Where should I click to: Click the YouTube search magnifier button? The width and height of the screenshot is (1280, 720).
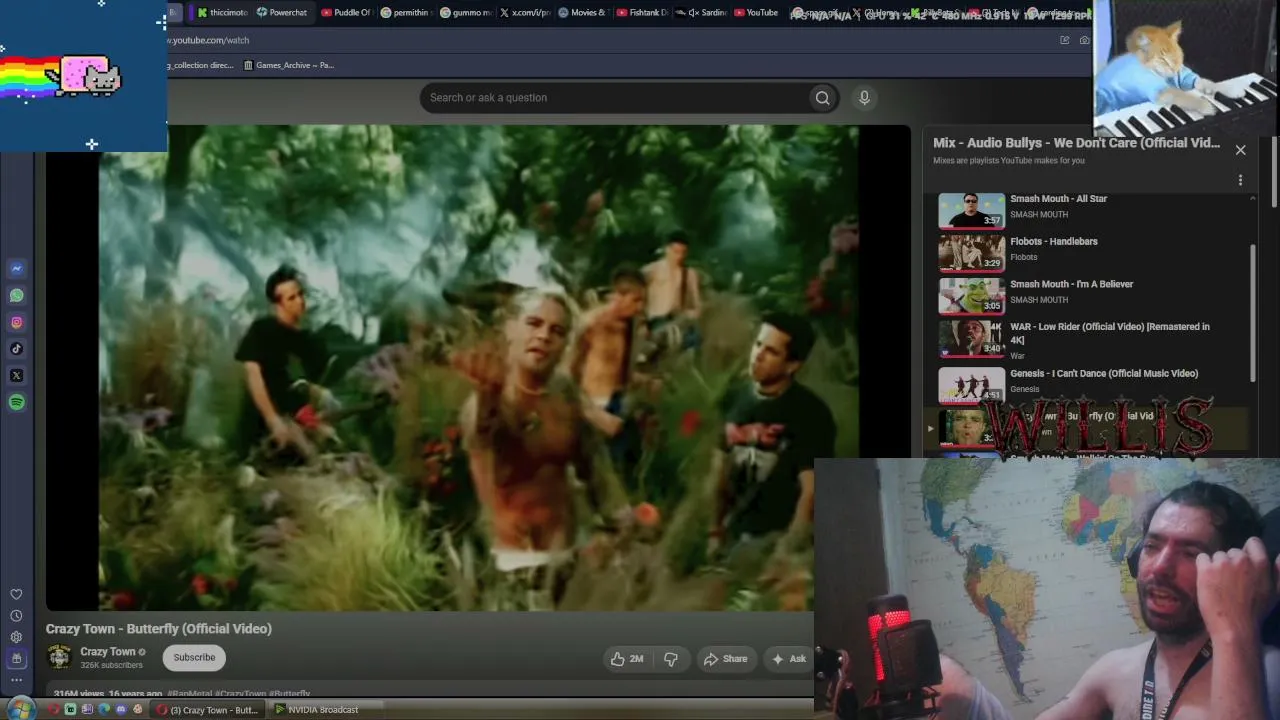click(x=822, y=98)
